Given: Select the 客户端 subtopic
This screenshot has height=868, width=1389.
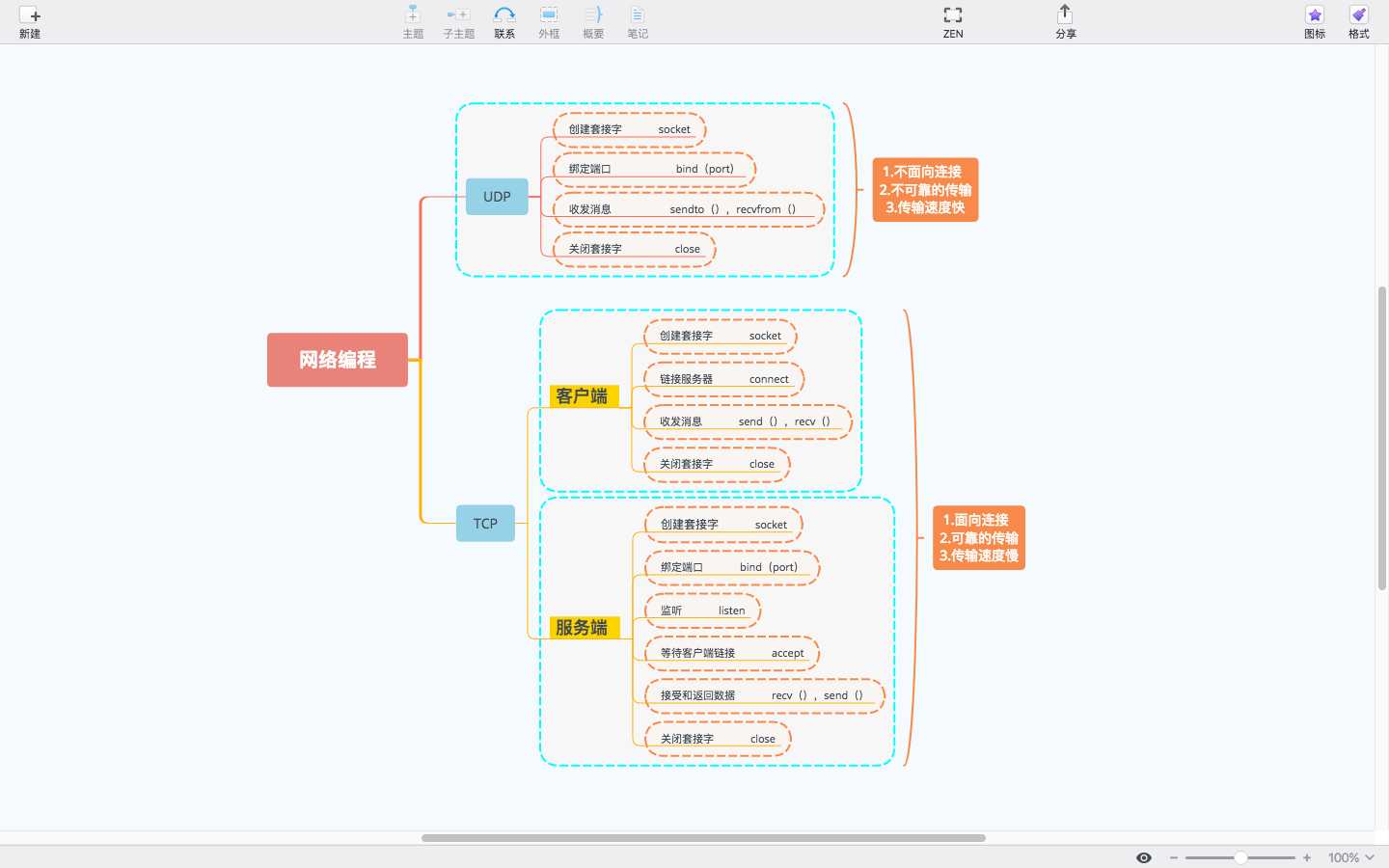Looking at the screenshot, I should click(x=583, y=396).
